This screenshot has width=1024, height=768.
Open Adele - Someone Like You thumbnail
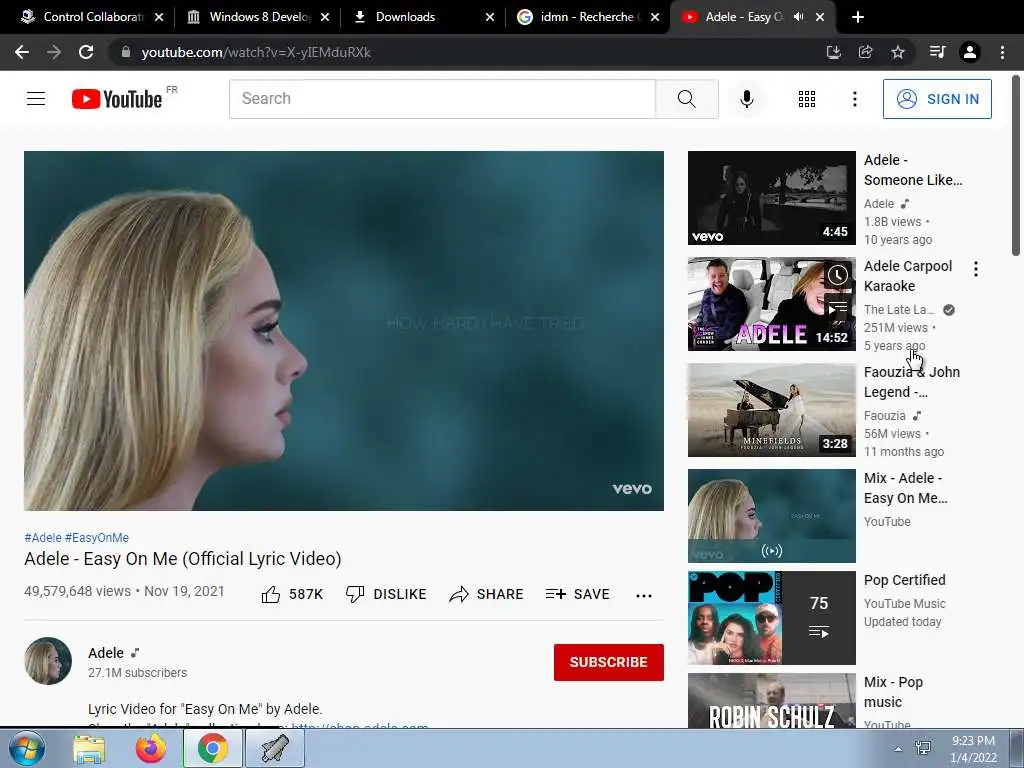771,198
